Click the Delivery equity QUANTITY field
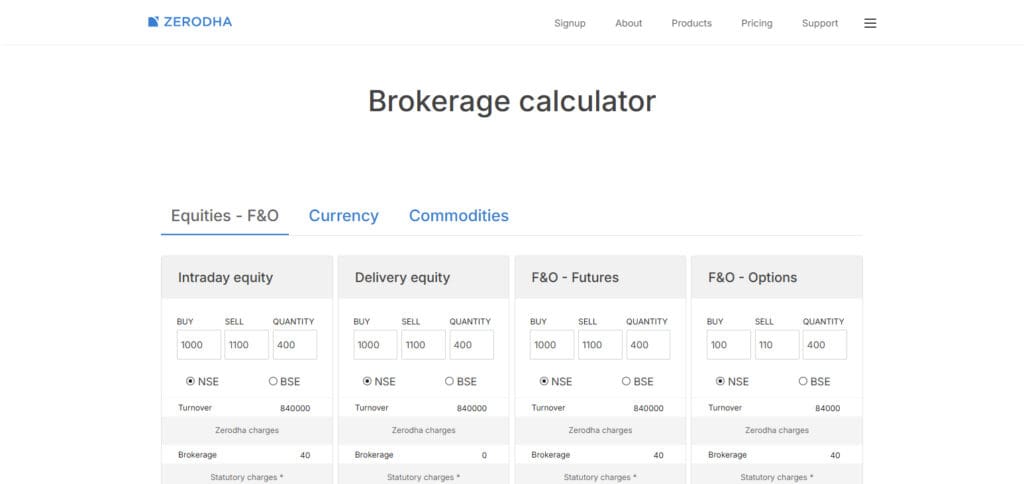The height and width of the screenshot is (484, 1024). pyautogui.click(x=472, y=345)
